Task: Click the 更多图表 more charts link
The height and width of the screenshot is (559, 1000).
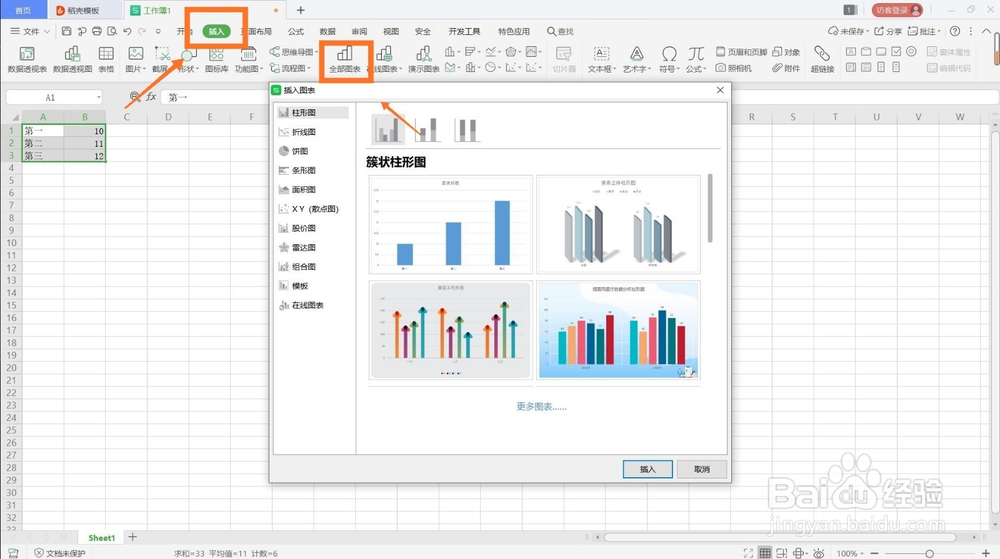Action: pyautogui.click(x=541, y=407)
